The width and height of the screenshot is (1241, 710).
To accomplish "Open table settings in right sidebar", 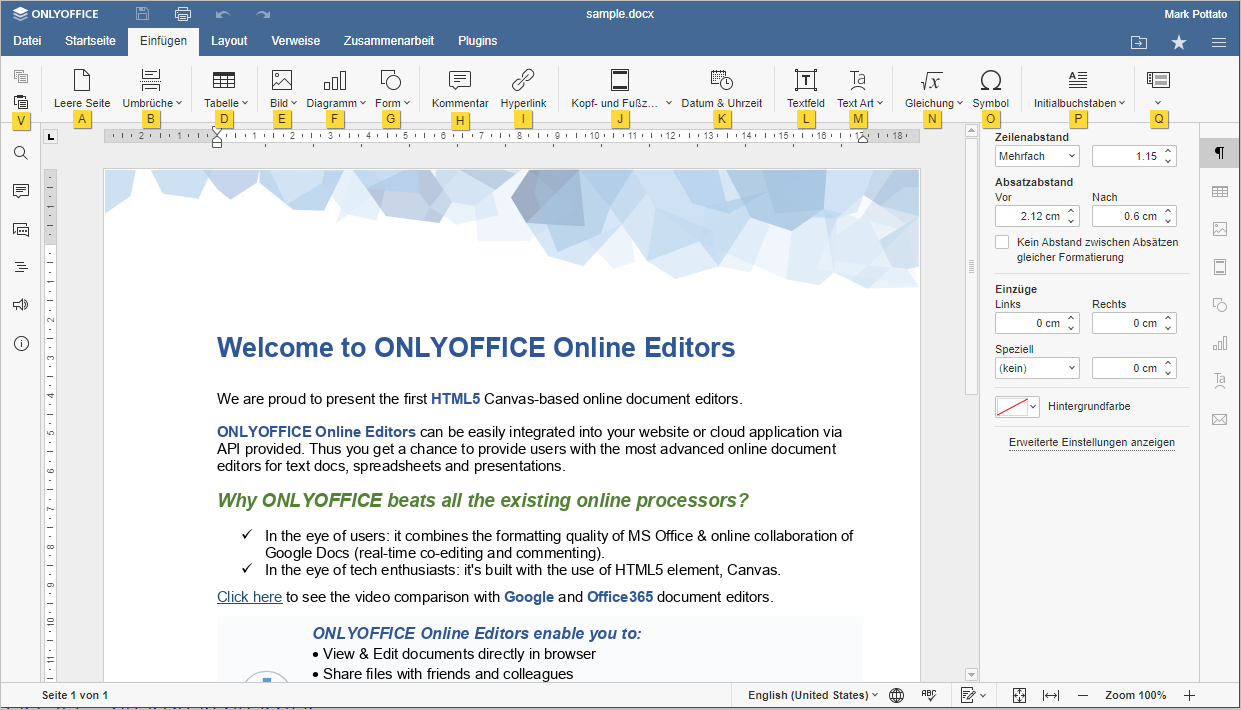I will (x=1219, y=191).
